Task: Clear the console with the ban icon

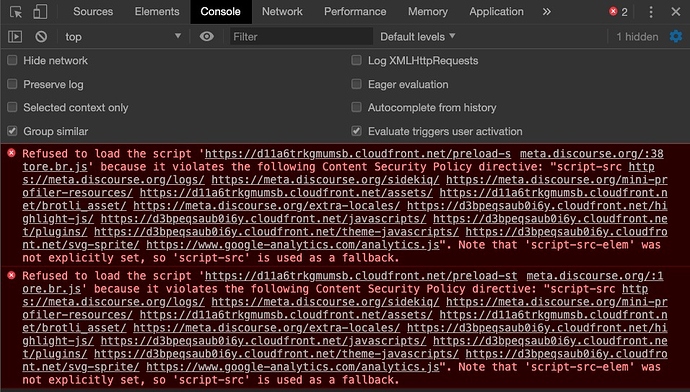Action: pos(41,37)
